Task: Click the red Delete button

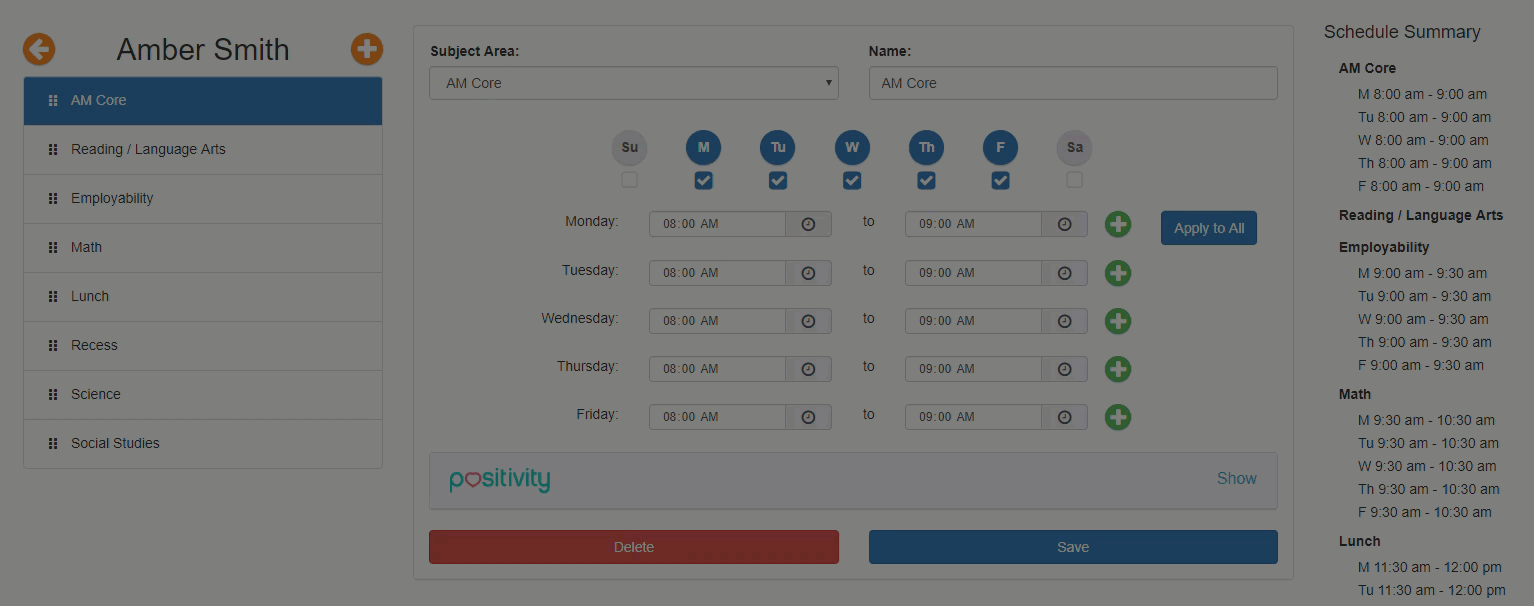Action: (634, 547)
